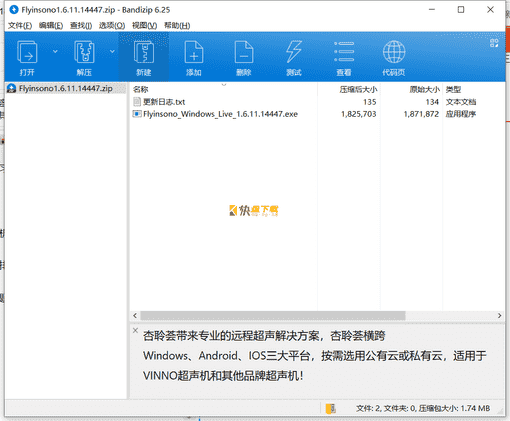Click the status text 压缩包大小: 1.74 MB

pos(454,408)
